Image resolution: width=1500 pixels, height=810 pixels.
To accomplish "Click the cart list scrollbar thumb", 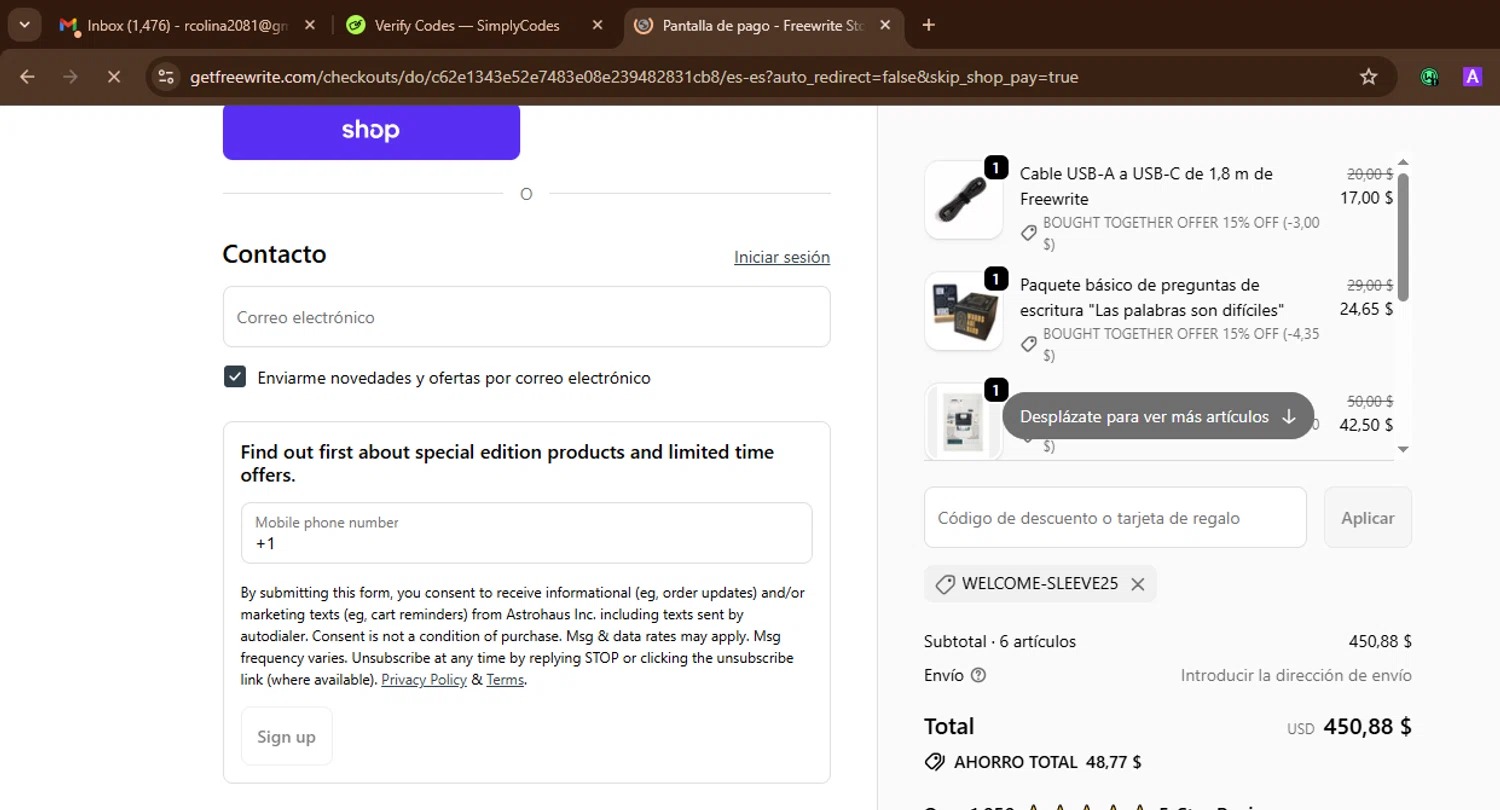I will point(1403,237).
